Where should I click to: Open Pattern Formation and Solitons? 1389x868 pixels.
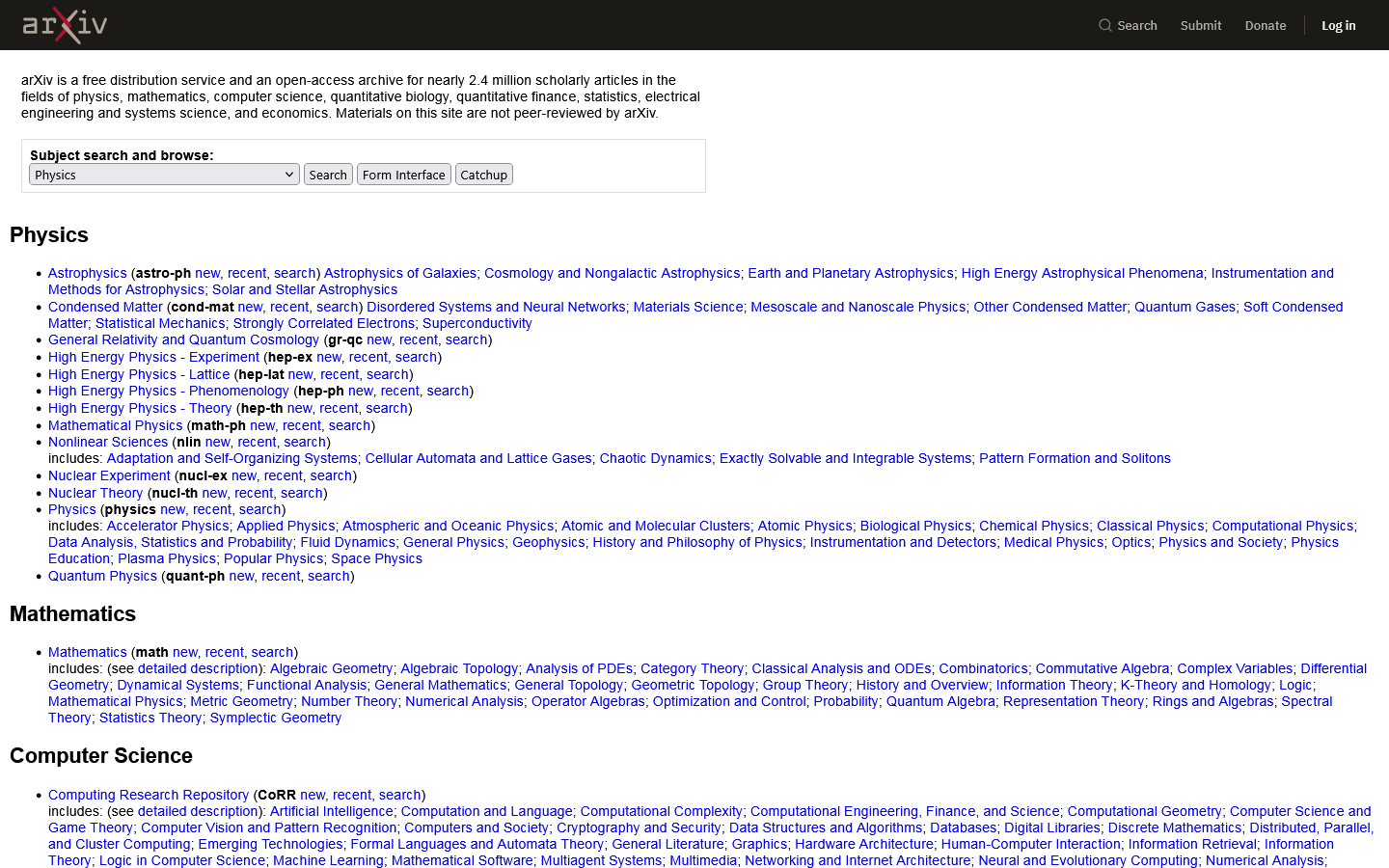(1075, 458)
